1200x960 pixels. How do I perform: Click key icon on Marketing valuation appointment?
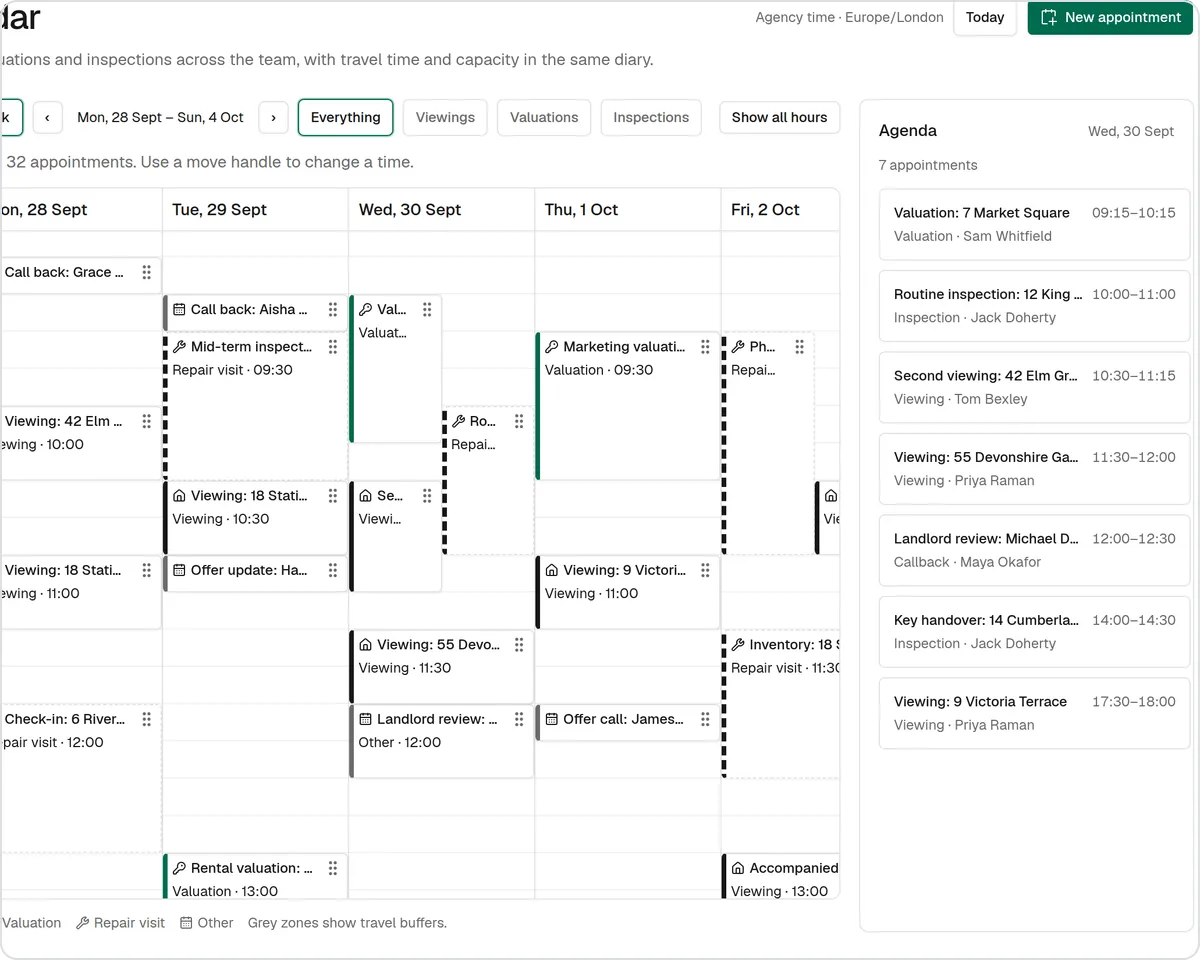551,347
